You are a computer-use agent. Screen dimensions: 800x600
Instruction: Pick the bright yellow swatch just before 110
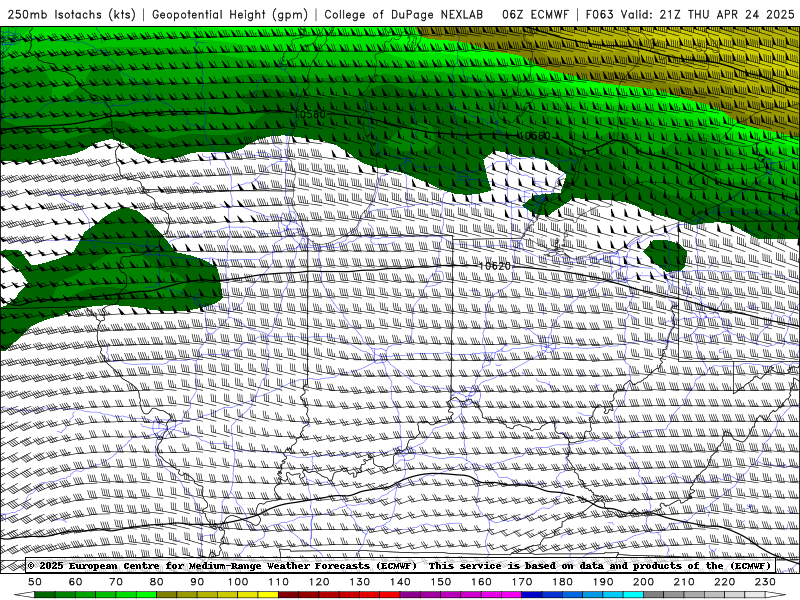[268, 595]
